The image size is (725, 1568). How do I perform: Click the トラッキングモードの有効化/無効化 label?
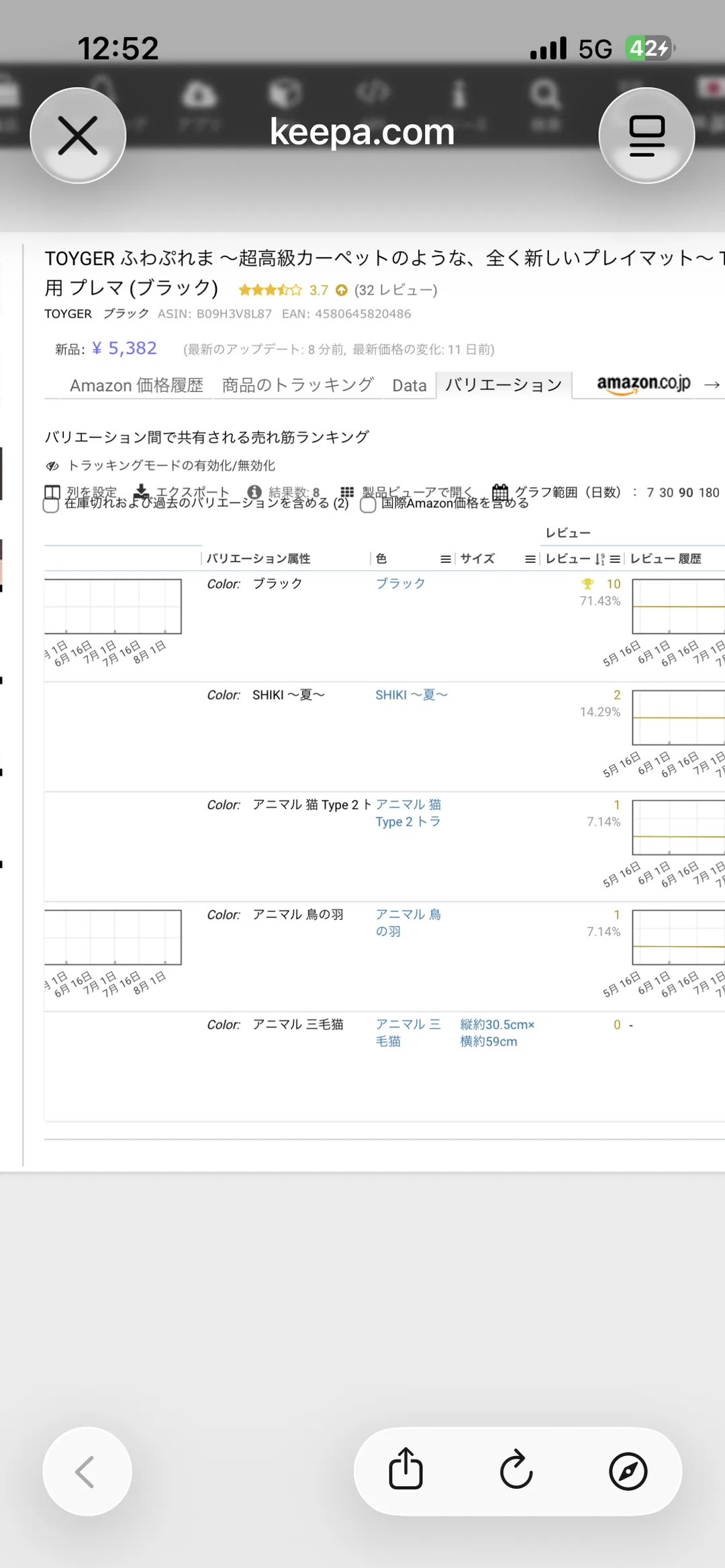171,466
